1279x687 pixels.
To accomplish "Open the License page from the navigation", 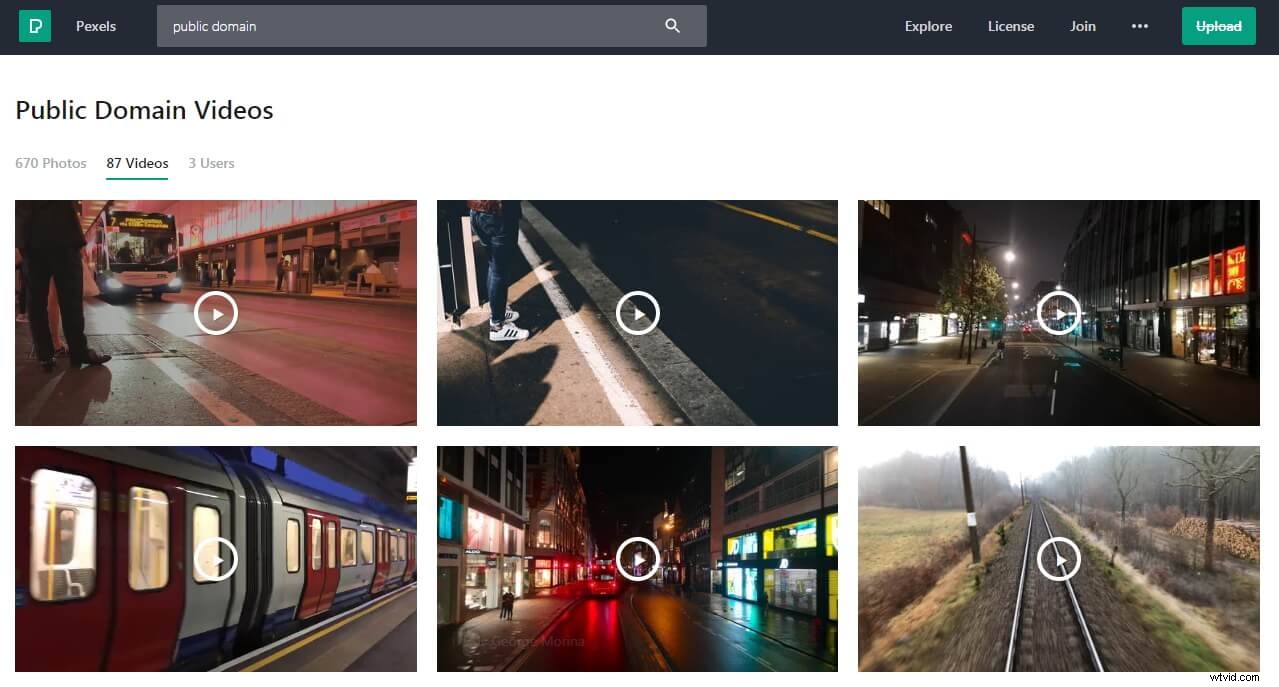I will point(1010,26).
